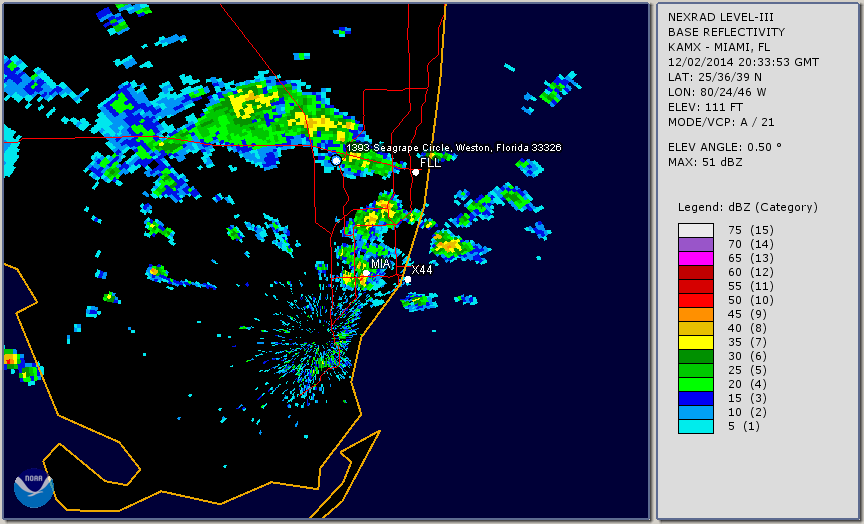Image resolution: width=864 pixels, height=524 pixels.
Task: Pick the 55 dBZ red swatch
Action: pos(696,287)
